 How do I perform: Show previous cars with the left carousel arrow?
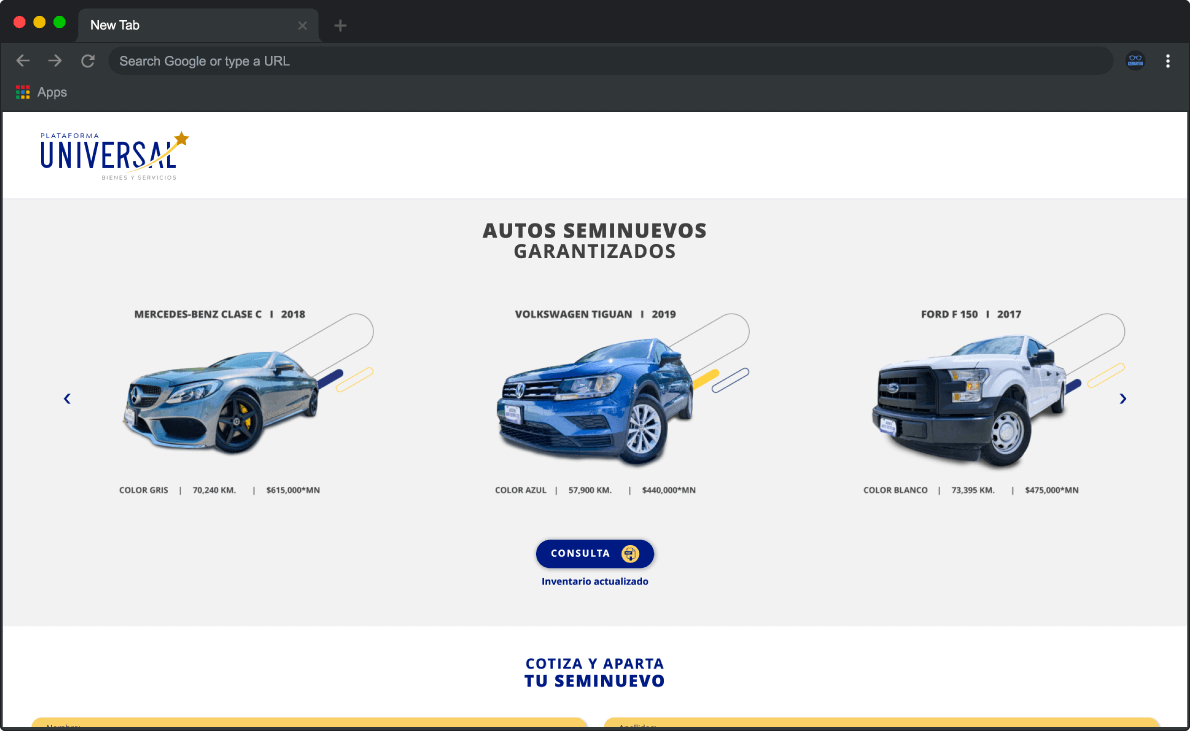pos(67,399)
